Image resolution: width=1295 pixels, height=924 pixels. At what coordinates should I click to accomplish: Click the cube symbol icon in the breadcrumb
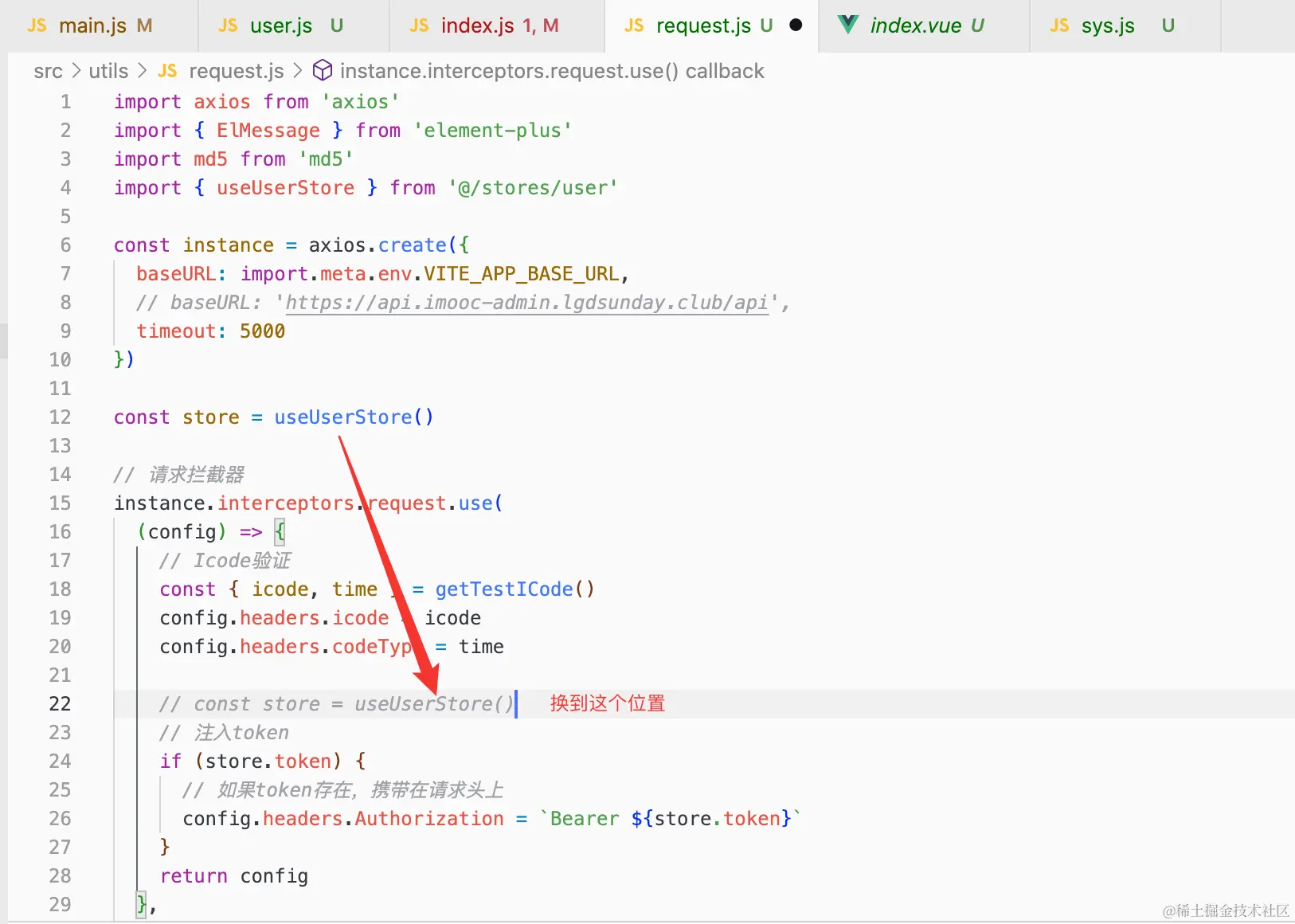coord(322,71)
